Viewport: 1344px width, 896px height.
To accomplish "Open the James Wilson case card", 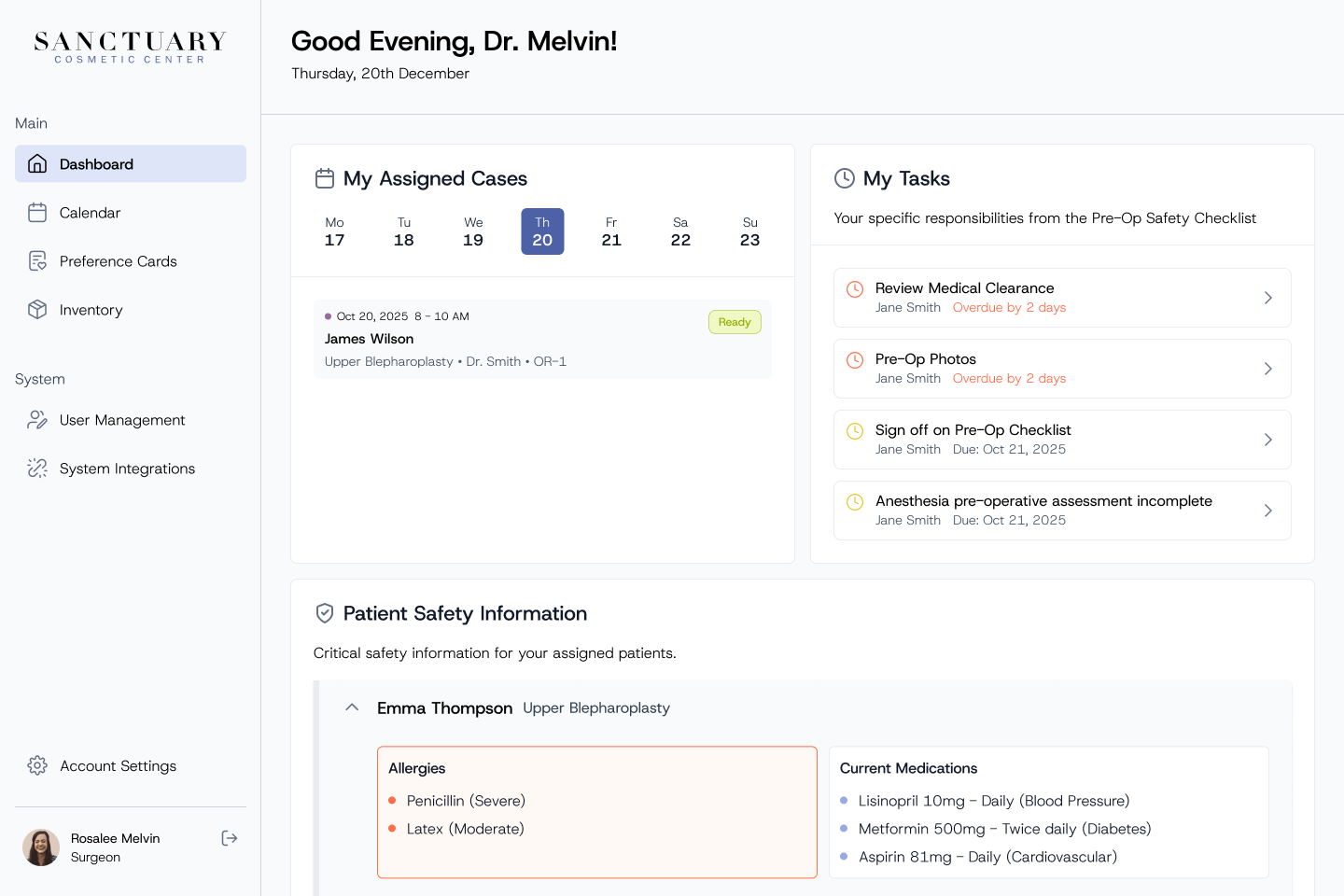I will point(543,339).
